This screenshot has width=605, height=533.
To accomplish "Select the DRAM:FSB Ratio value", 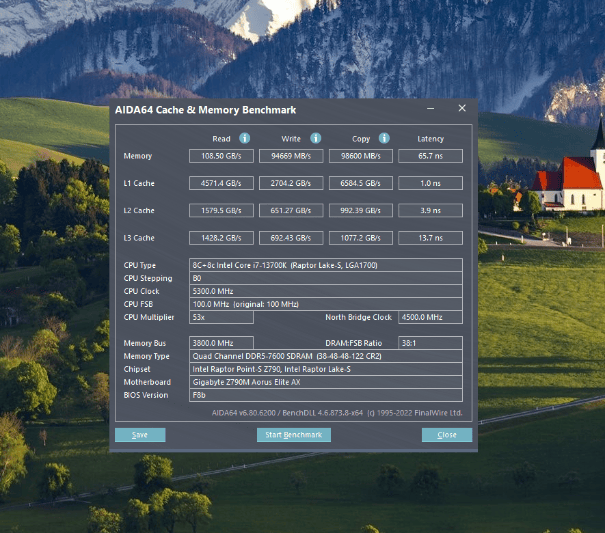I will point(430,343).
